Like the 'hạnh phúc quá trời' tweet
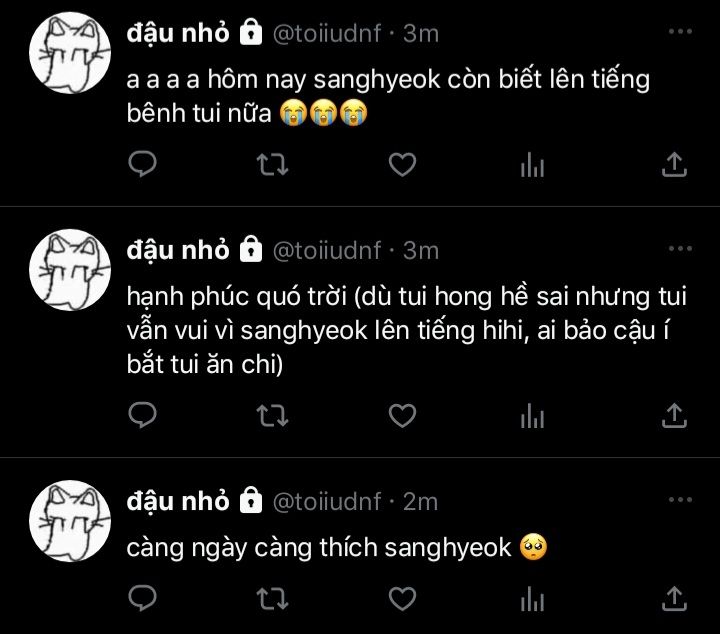720x634 pixels. (x=402, y=415)
